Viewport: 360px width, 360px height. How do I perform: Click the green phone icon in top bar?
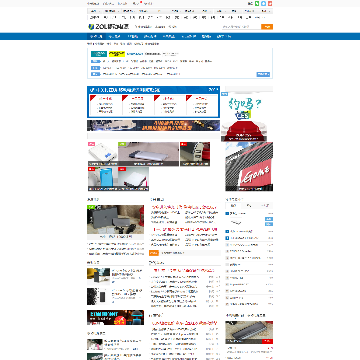[x=257, y=3]
